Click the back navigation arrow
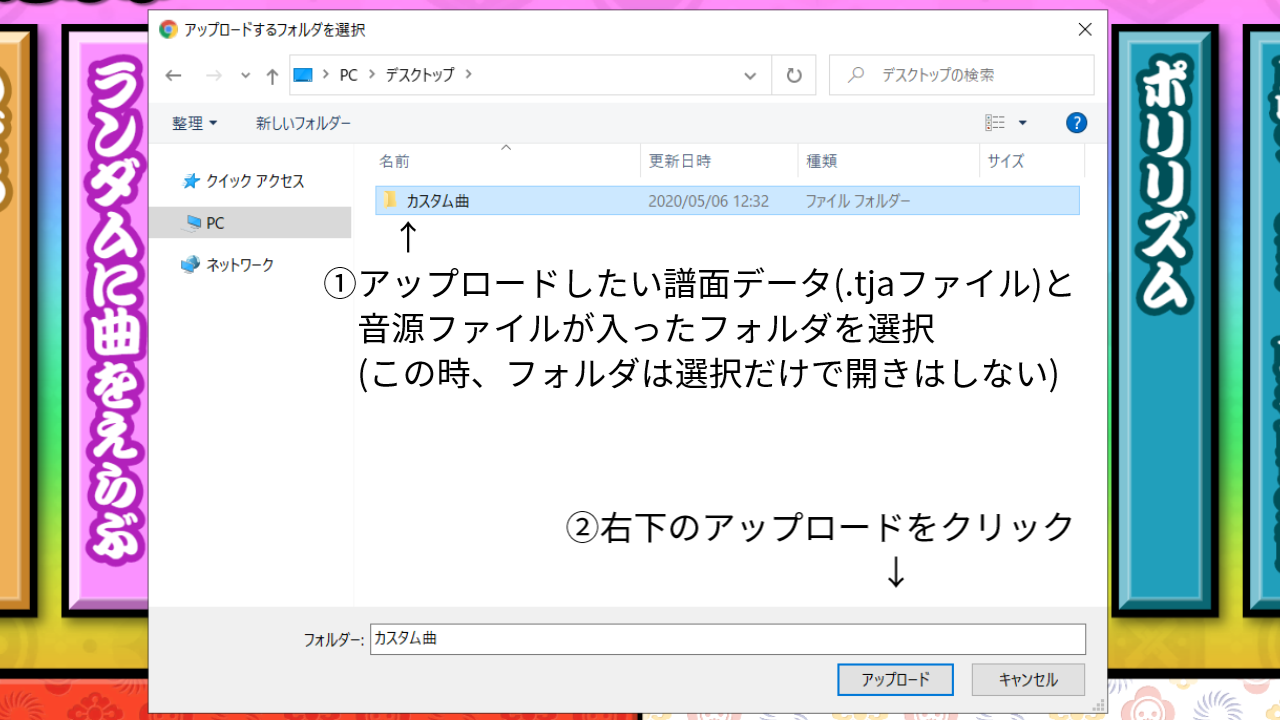This screenshot has height=720, width=1280. 173,75
